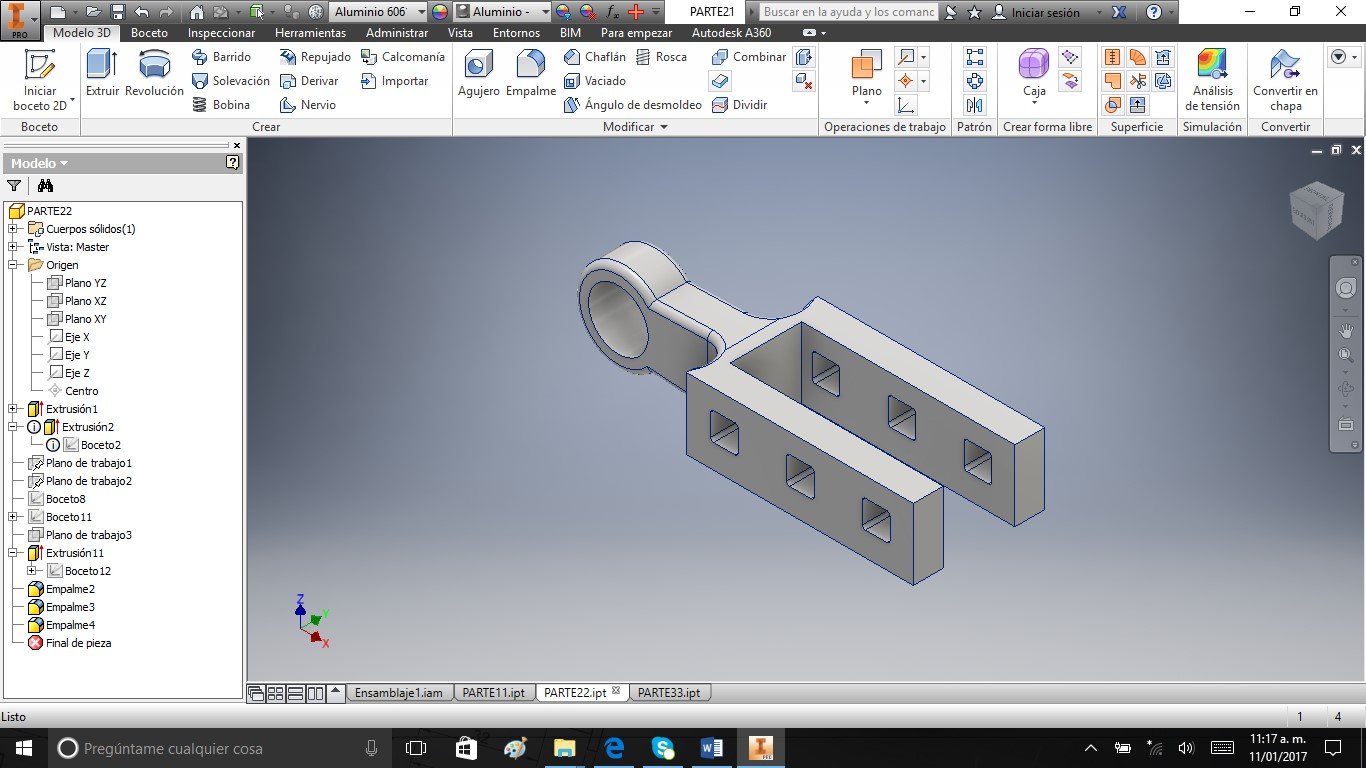Click the help search field
This screenshot has height=768, width=1366.
point(848,12)
